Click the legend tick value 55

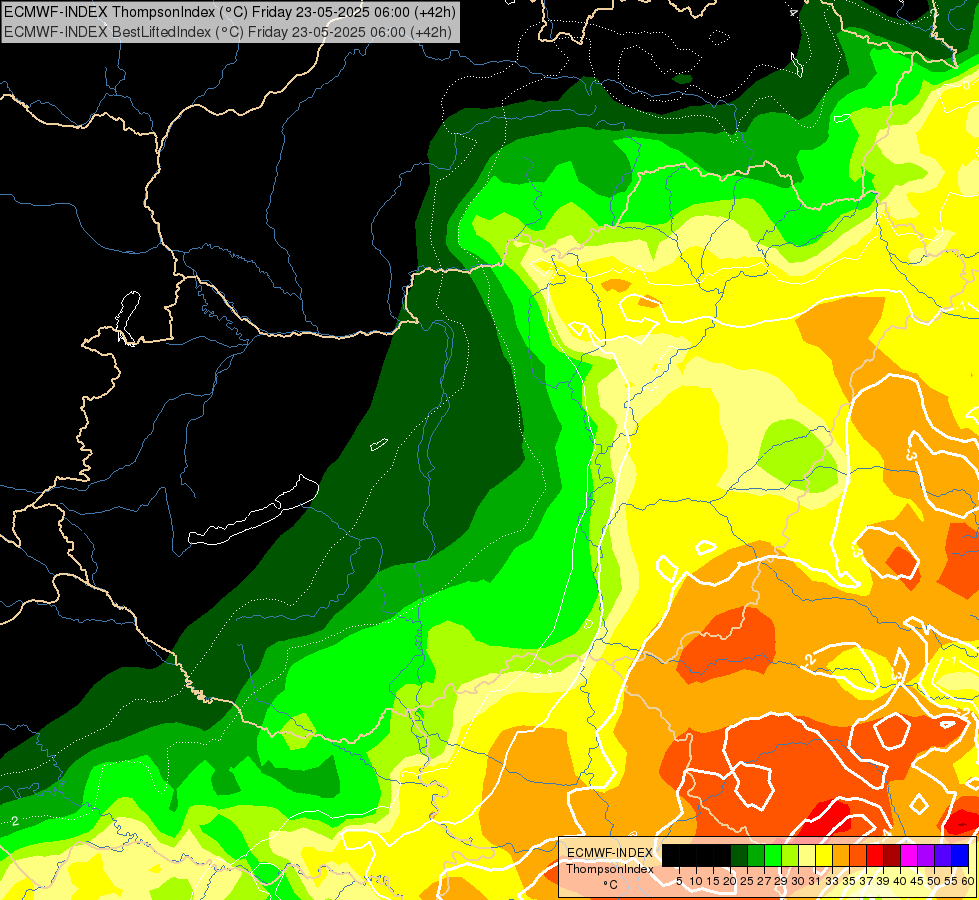(952, 881)
